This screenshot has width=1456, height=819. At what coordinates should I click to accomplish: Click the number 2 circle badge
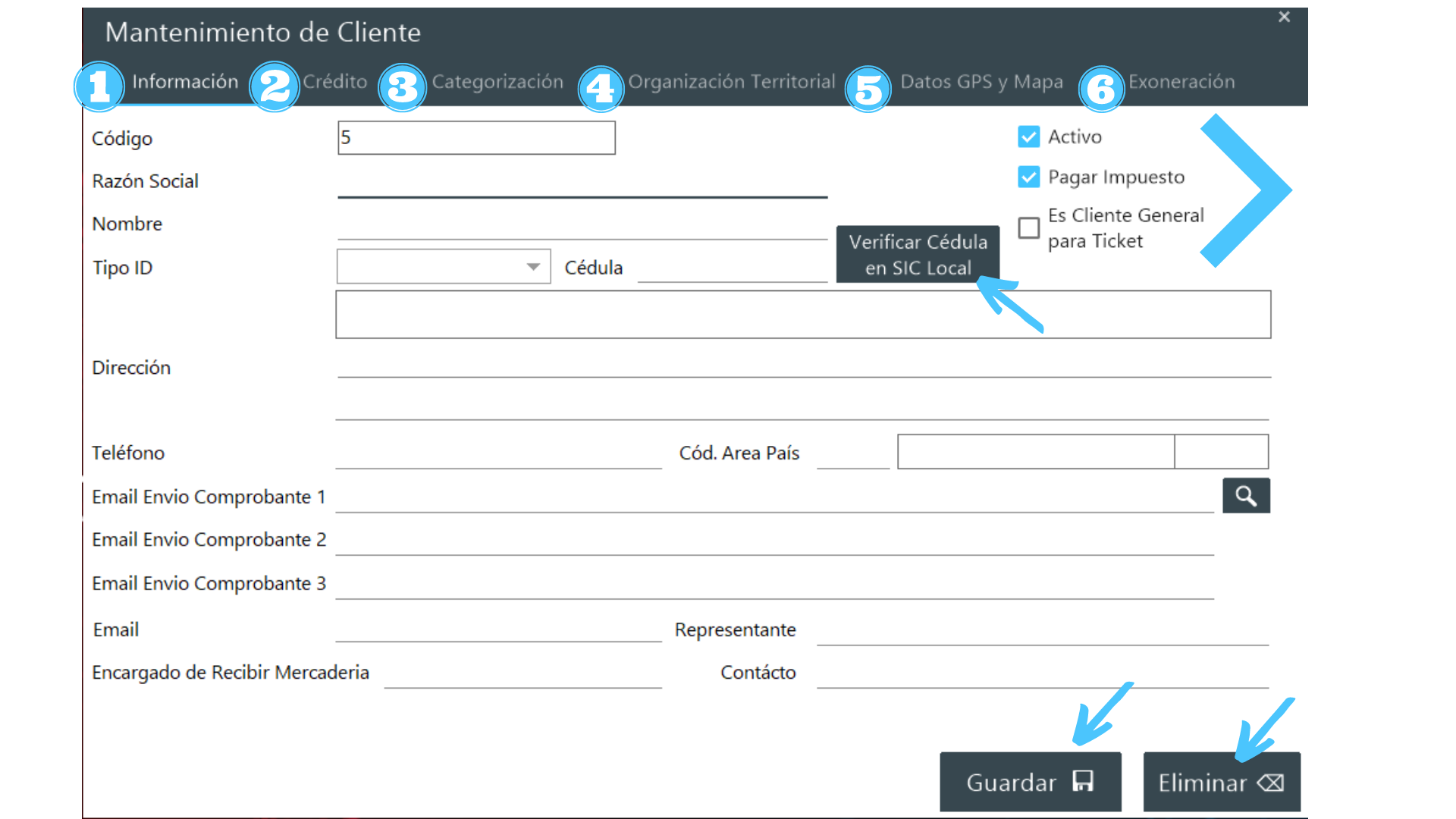coord(275,86)
